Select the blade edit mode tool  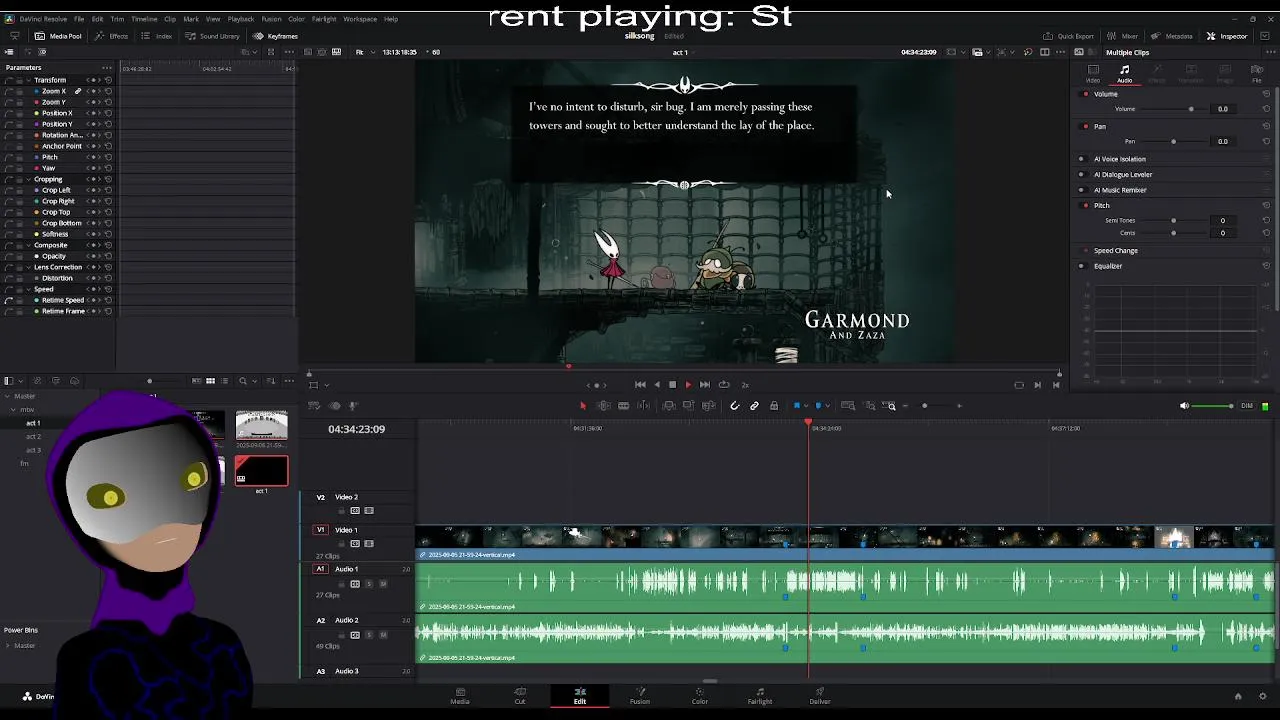pyautogui.click(x=623, y=406)
